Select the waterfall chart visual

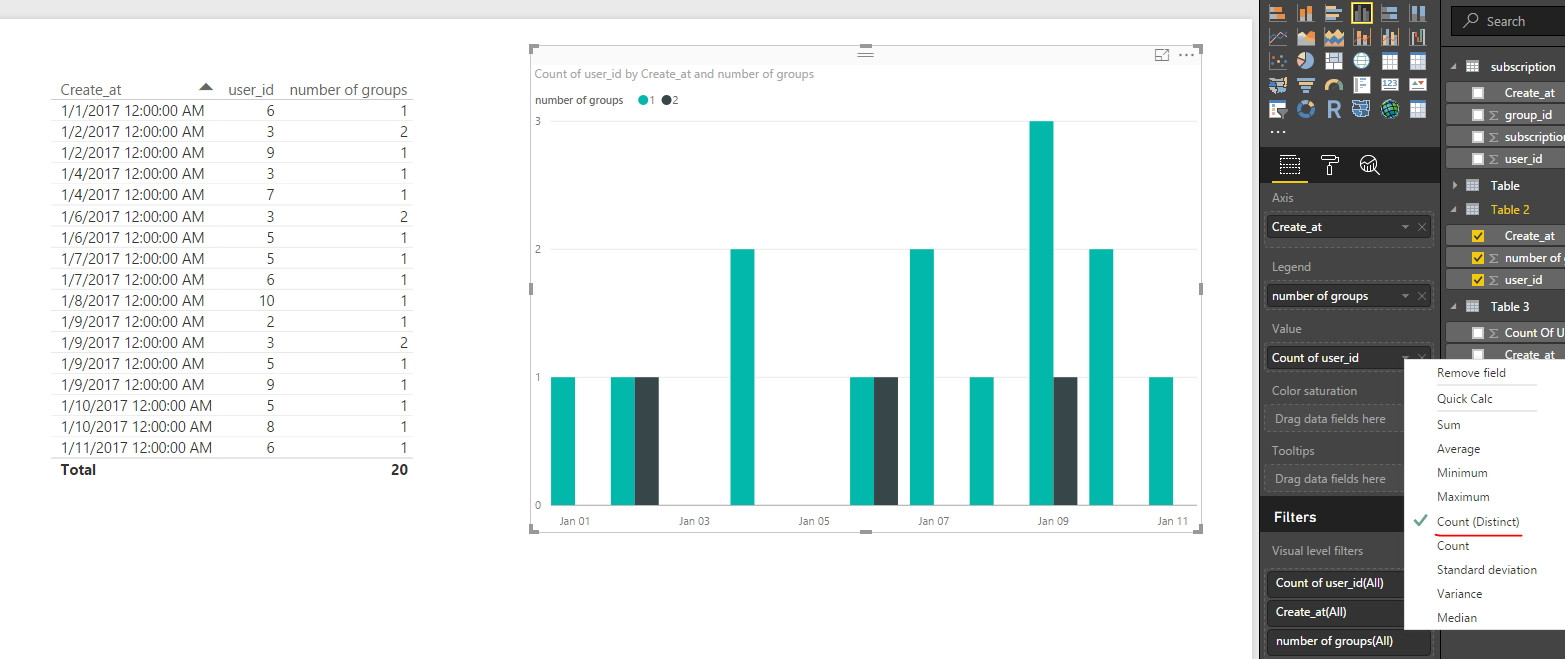pos(1417,37)
